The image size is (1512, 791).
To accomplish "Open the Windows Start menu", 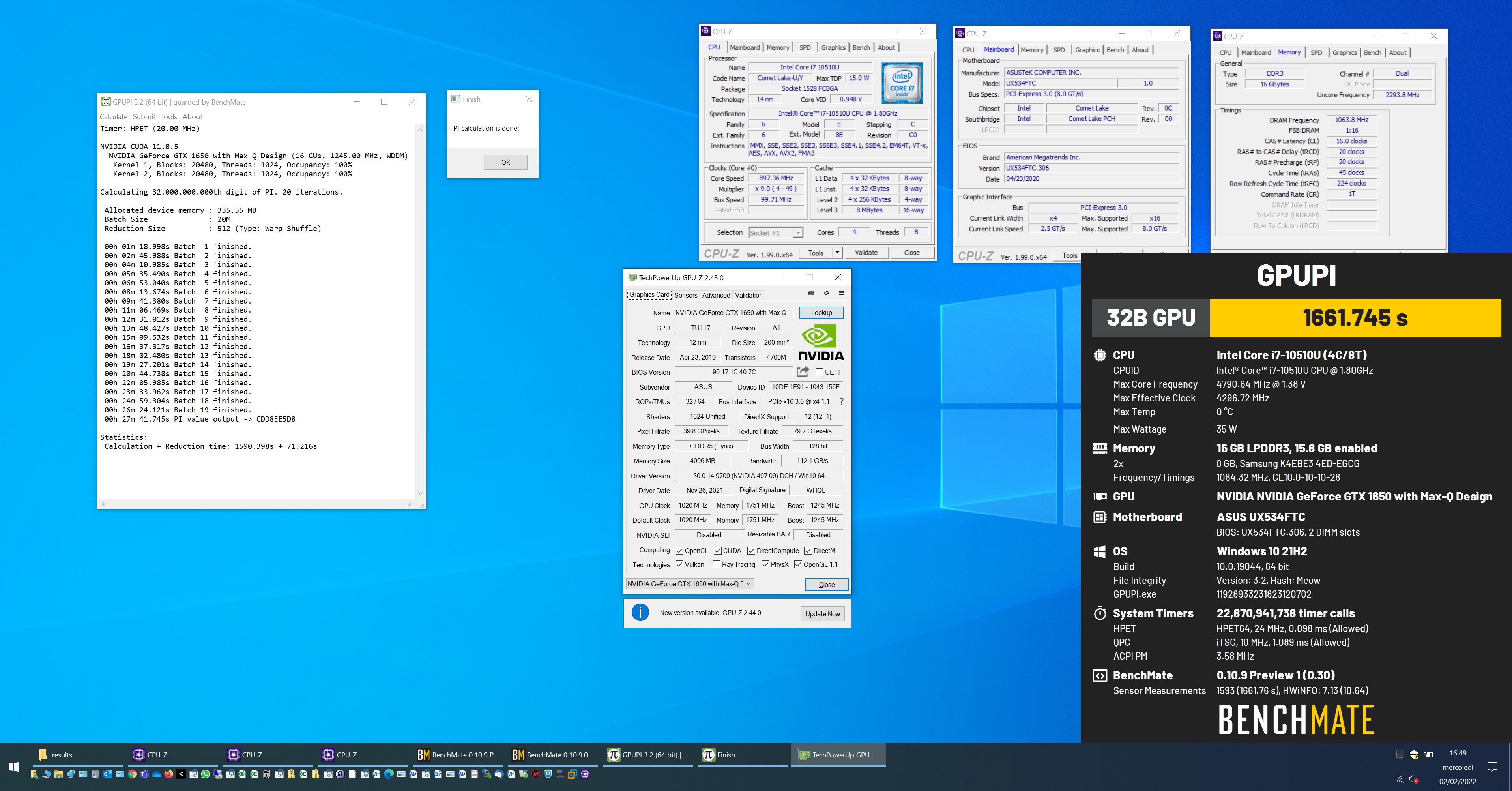I will point(14,767).
